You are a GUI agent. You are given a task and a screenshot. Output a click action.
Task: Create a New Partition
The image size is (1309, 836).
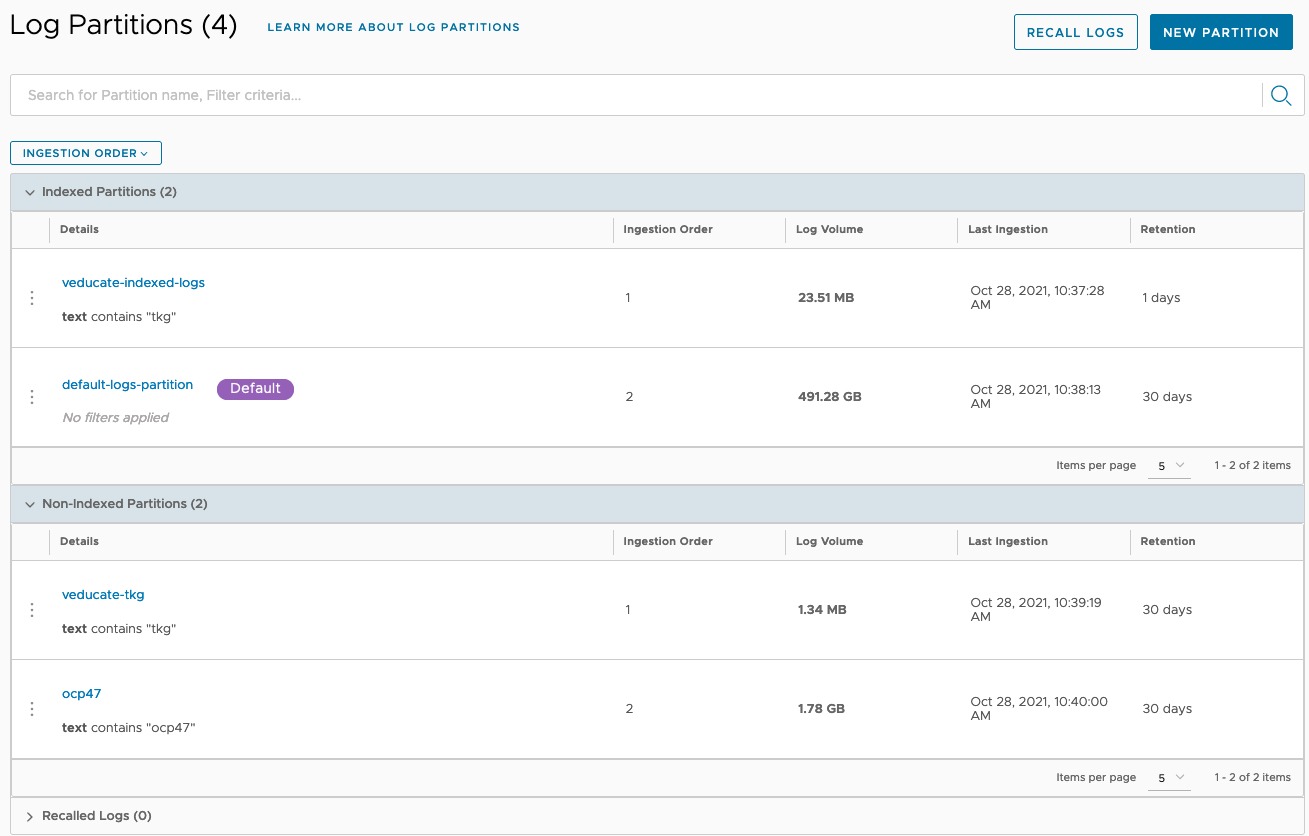point(1221,32)
